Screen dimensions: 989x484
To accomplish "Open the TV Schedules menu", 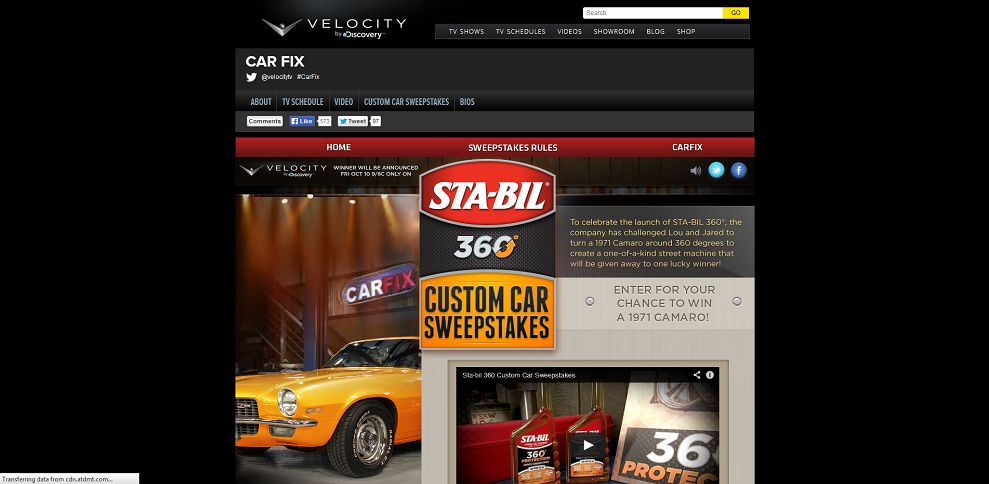I will pos(520,32).
